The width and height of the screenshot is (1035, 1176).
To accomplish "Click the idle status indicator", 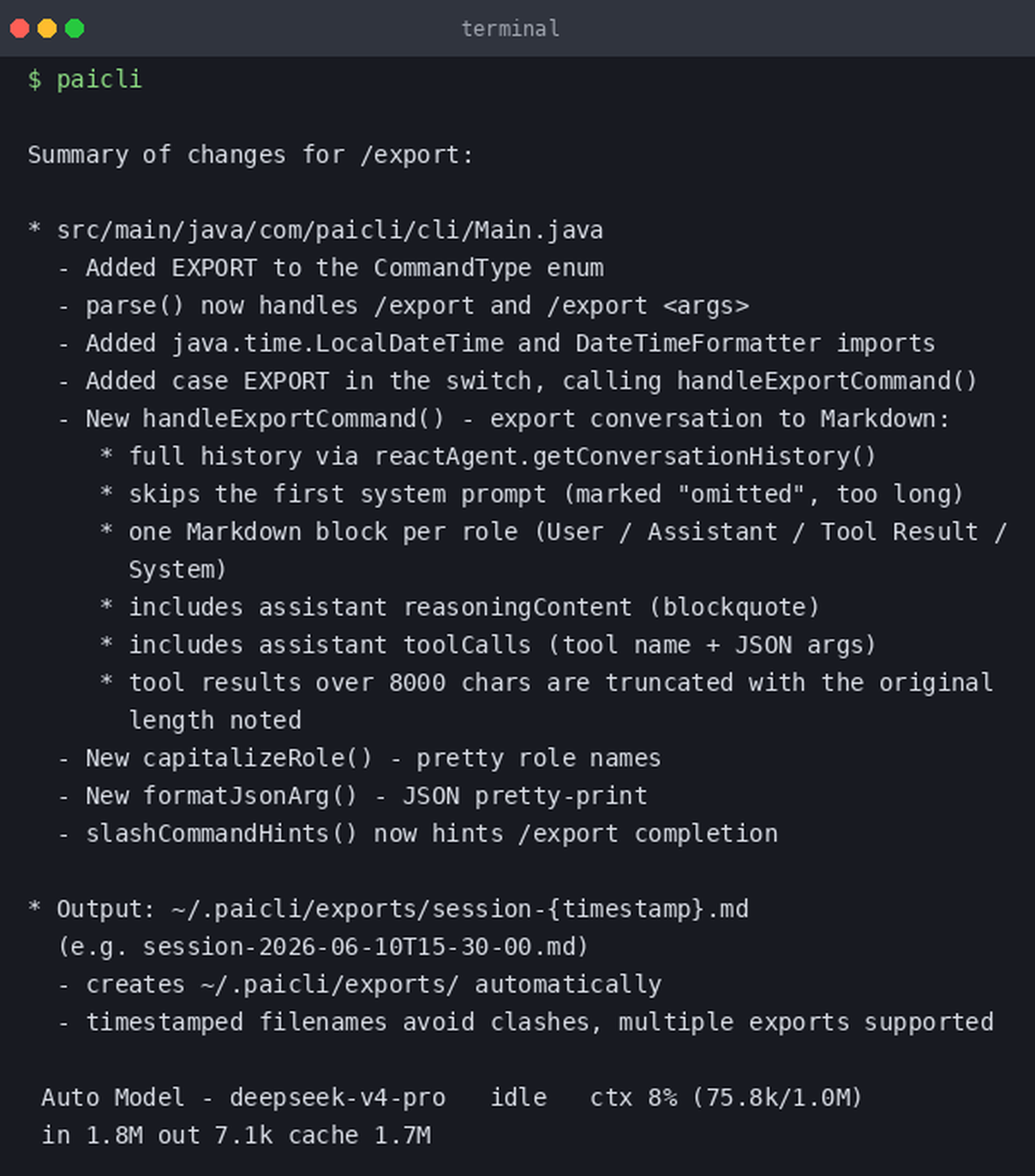I will (518, 1097).
